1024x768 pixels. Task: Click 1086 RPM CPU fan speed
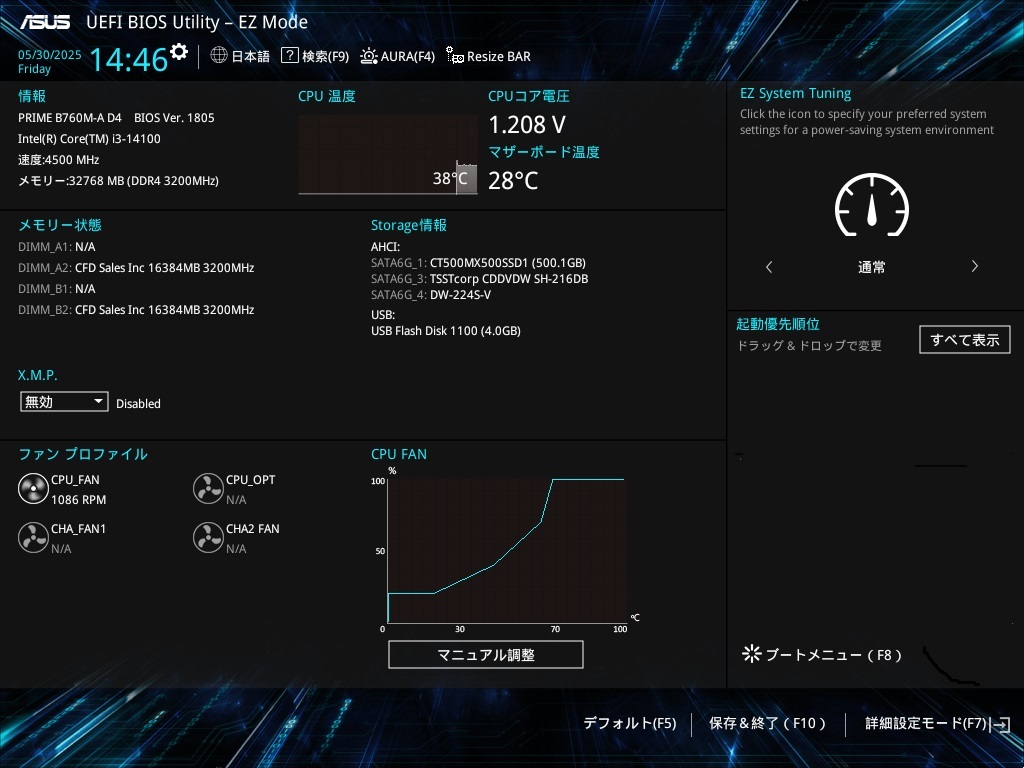pos(78,500)
